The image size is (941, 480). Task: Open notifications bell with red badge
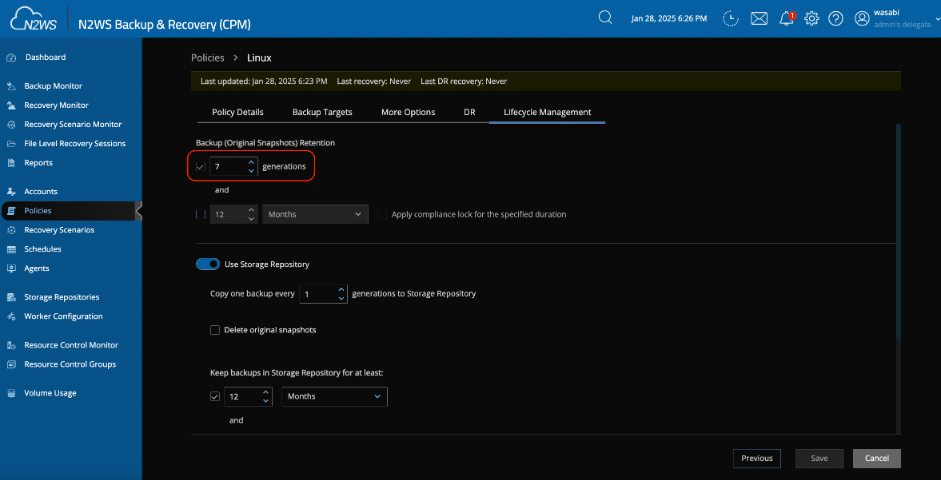click(x=786, y=18)
